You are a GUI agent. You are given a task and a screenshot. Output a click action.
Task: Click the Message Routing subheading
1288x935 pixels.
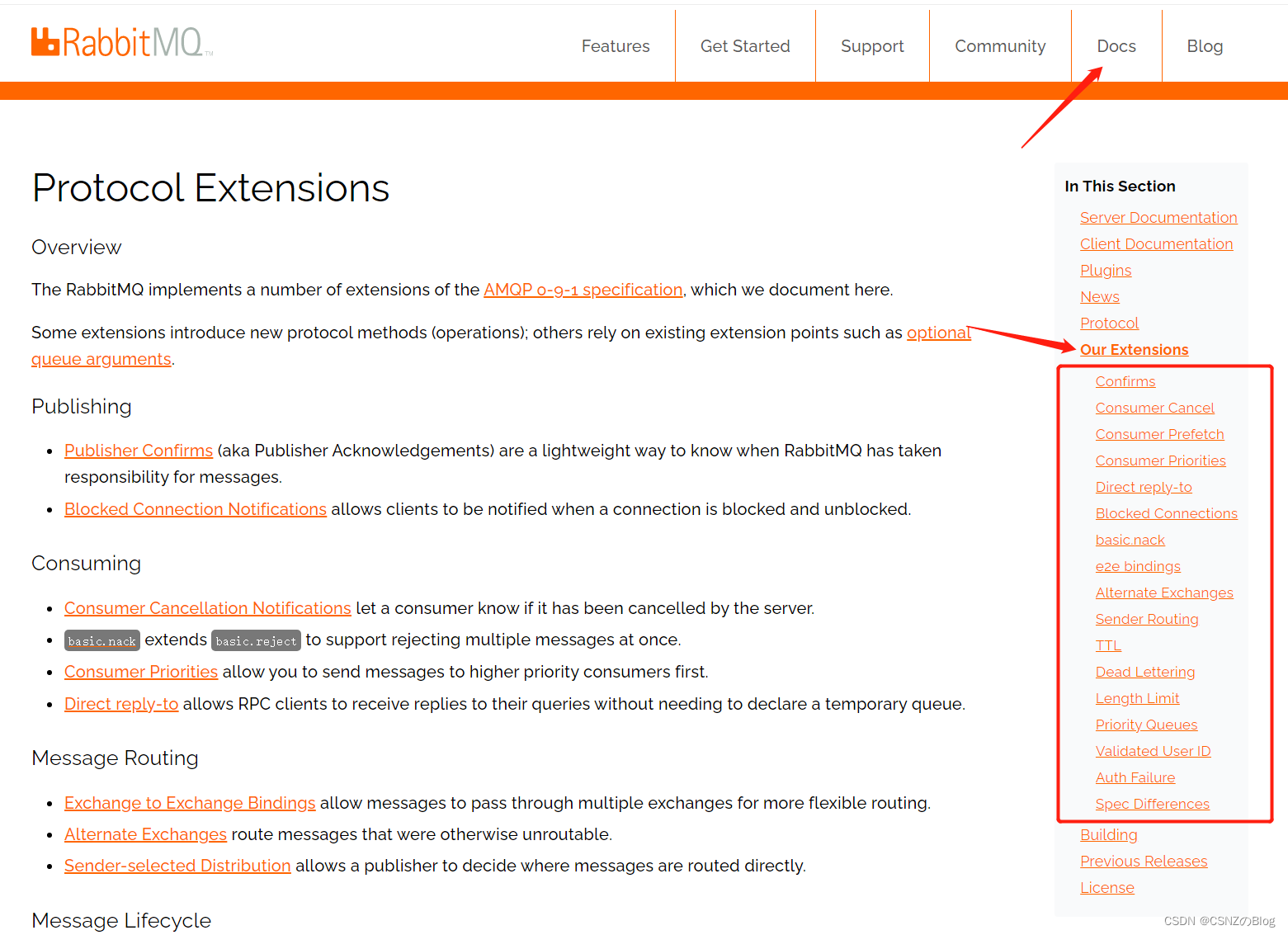[x=115, y=758]
